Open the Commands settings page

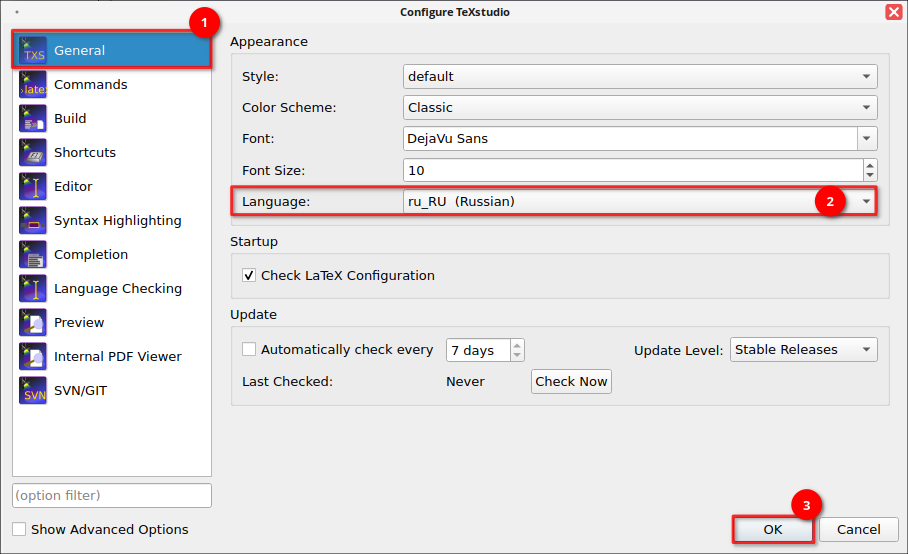click(112, 85)
